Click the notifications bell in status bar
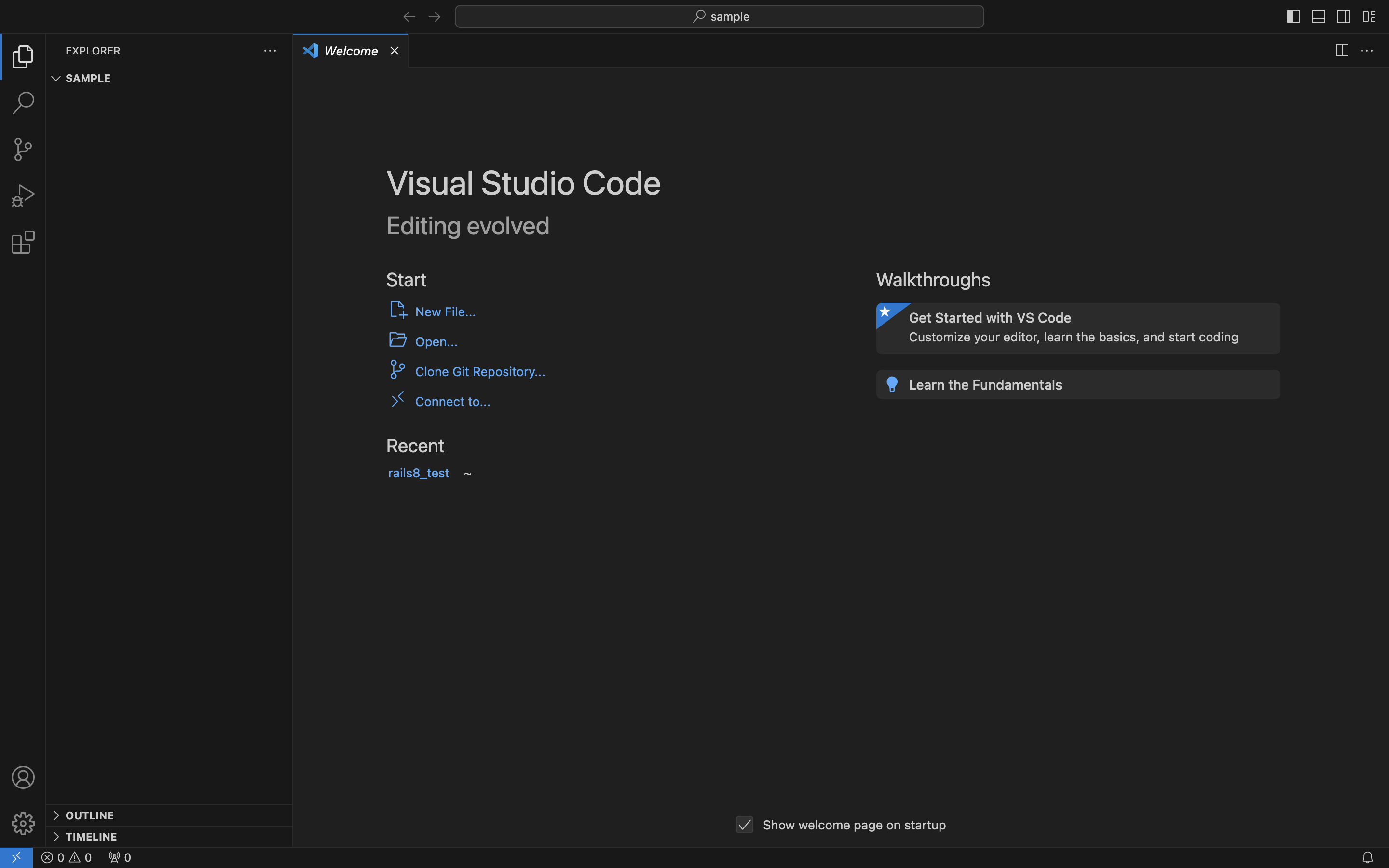The image size is (1389, 868). coord(1367,857)
